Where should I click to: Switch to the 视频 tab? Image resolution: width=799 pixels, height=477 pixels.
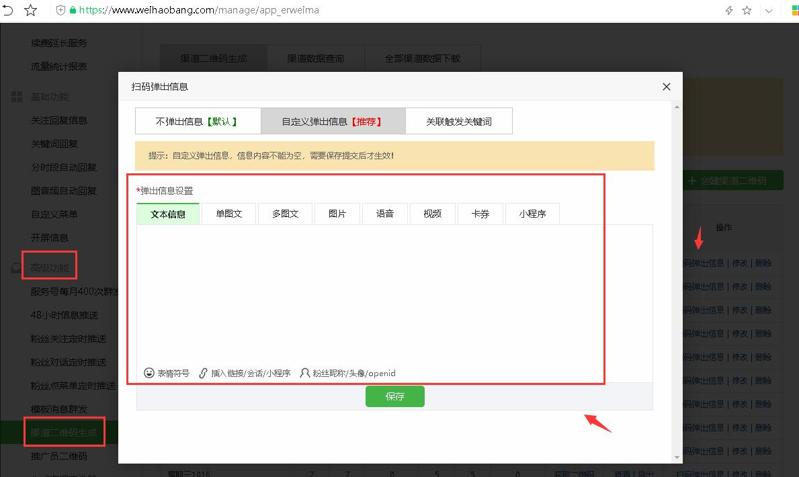coord(432,214)
